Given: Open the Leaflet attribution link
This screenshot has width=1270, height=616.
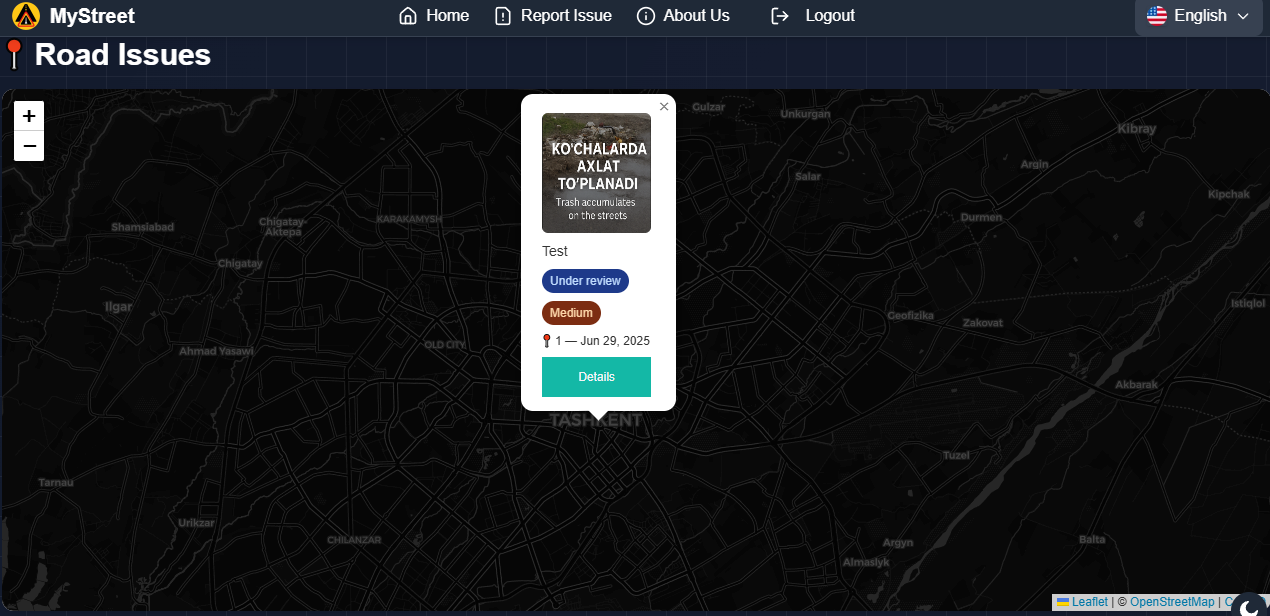Looking at the screenshot, I should pyautogui.click(x=1089, y=602).
